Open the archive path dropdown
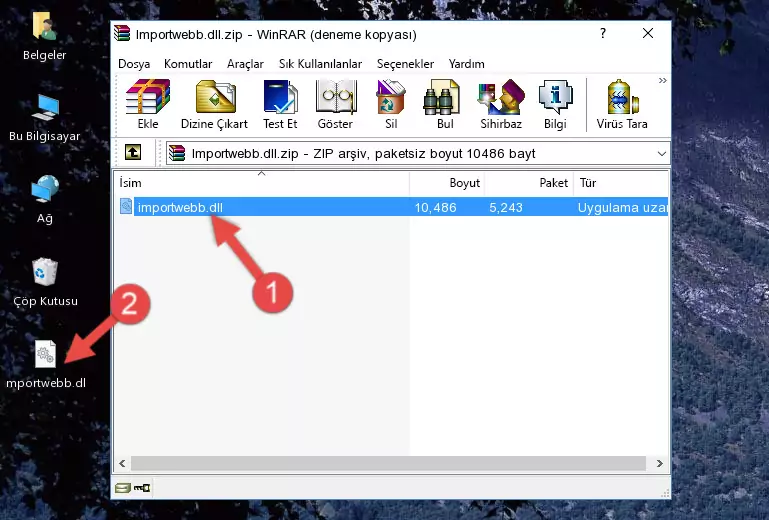 (662, 154)
